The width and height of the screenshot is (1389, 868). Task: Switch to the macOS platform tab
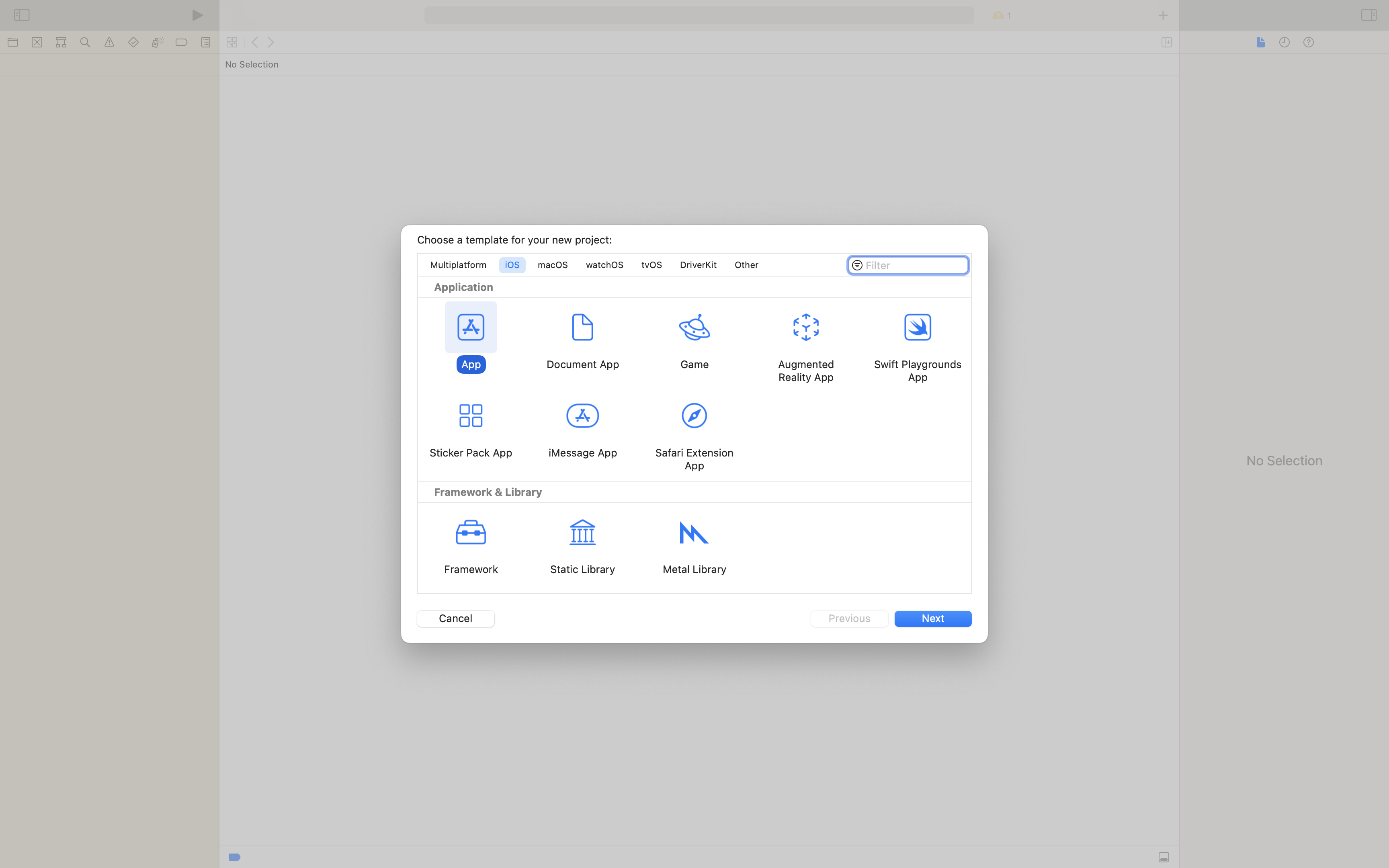(552, 265)
